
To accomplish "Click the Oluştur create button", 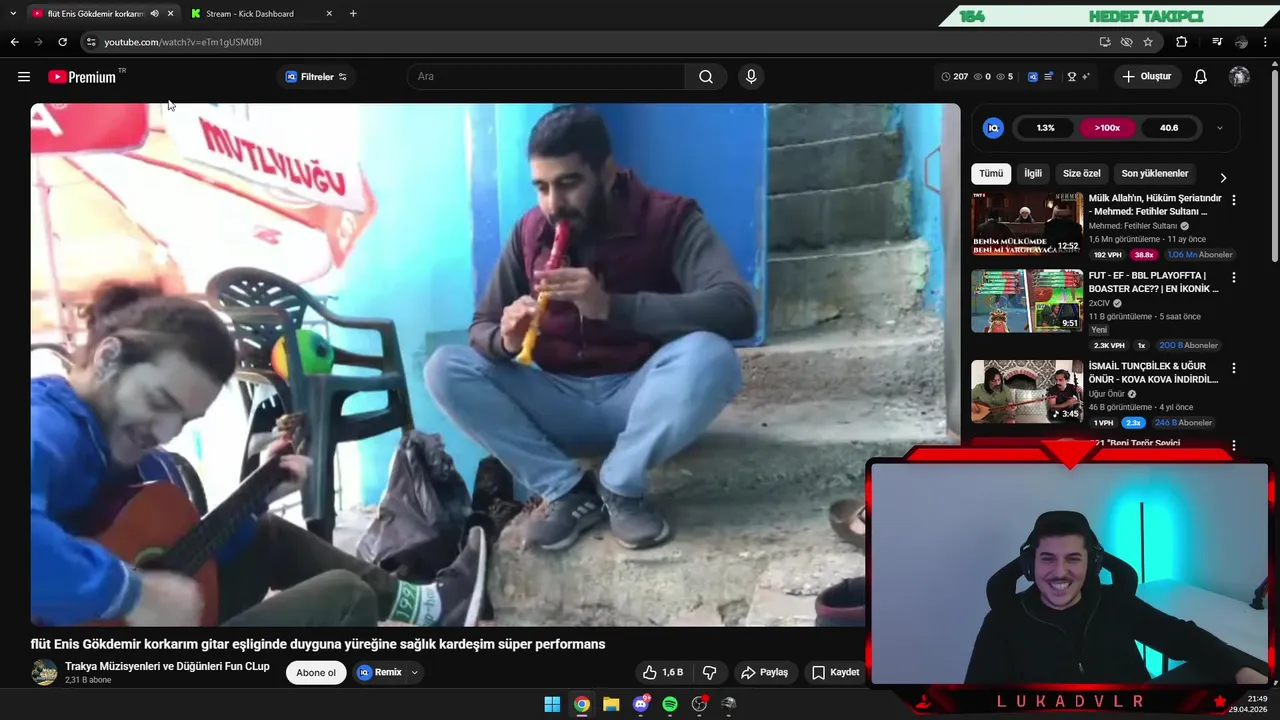I will 1147,77.
